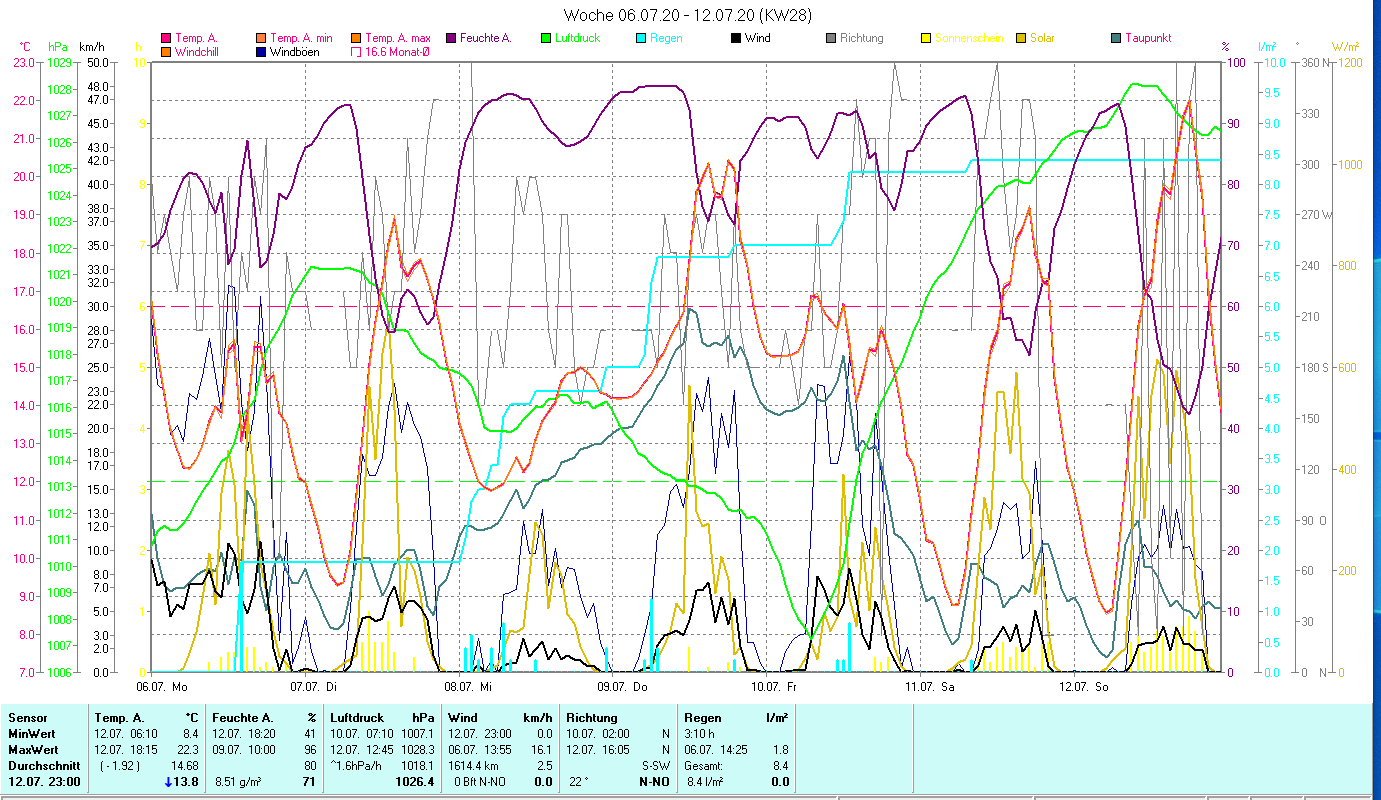Click the blue falling-temperature arrow beside 13.8

coord(169,782)
